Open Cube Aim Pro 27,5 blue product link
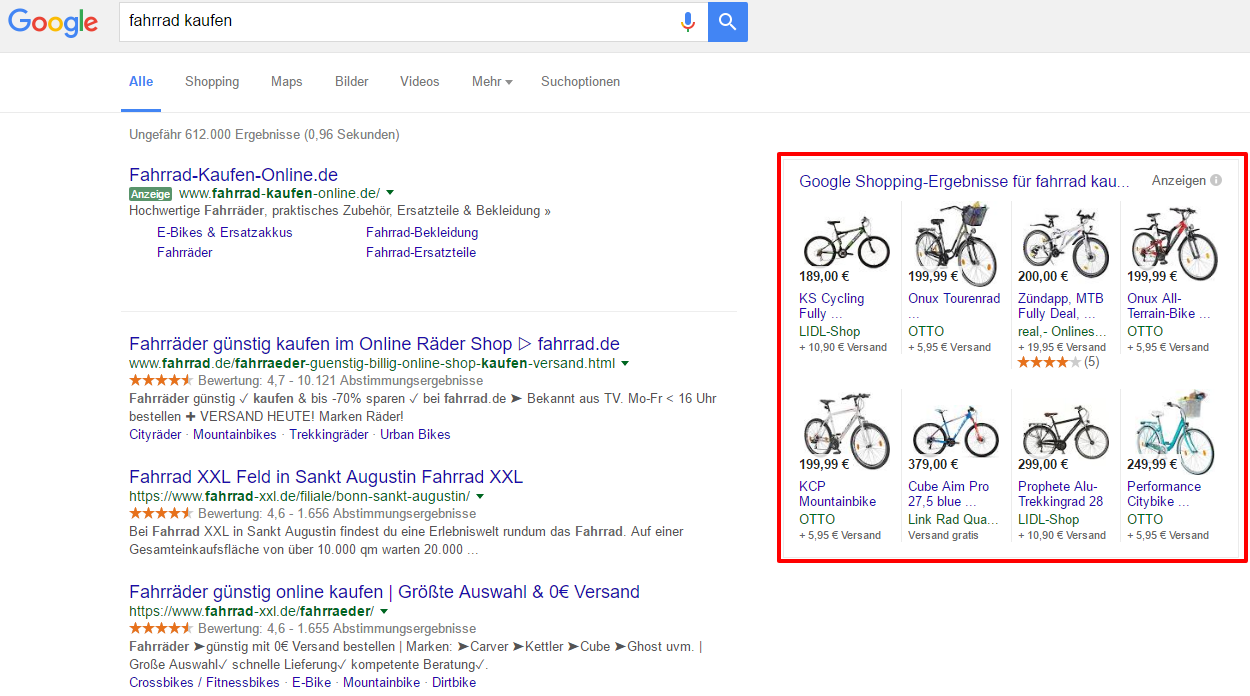Viewport: 1250px width, 696px height. [949, 494]
